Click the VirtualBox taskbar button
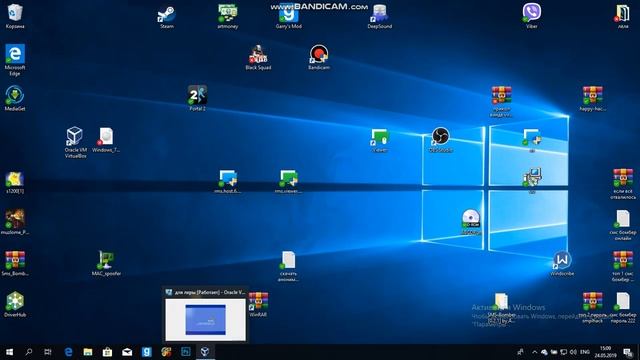 [205, 352]
